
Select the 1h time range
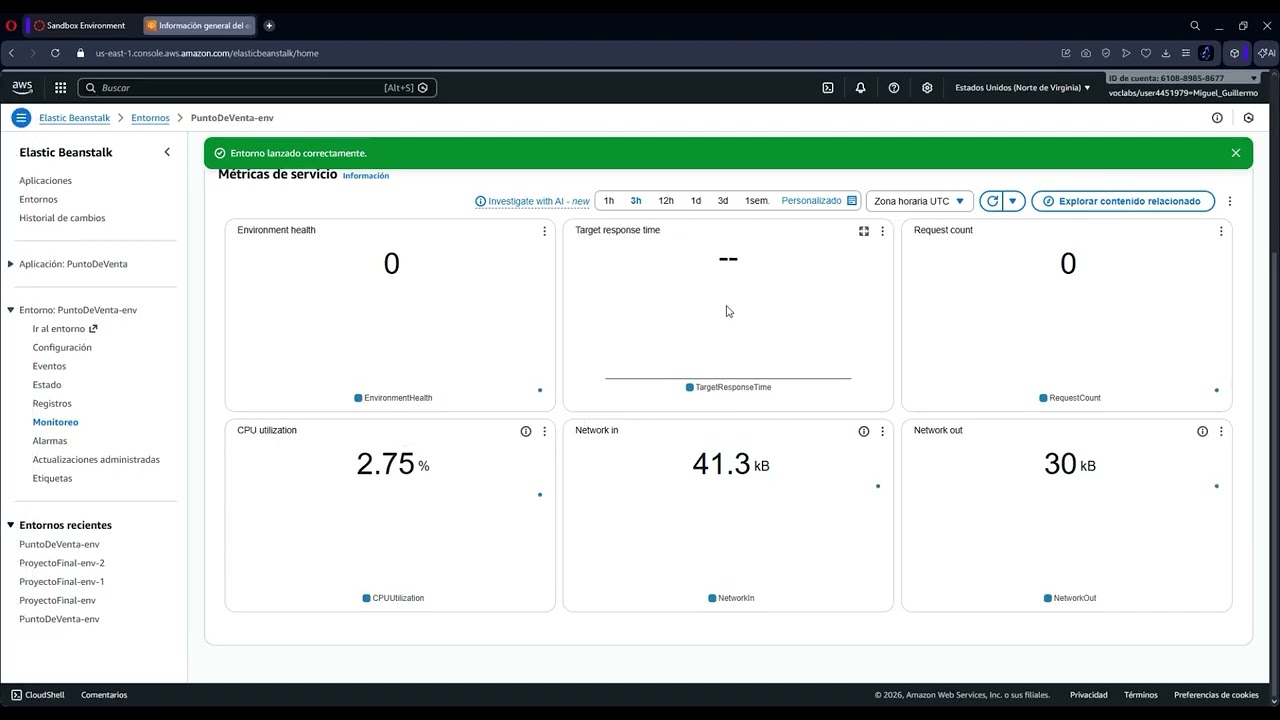(x=609, y=201)
